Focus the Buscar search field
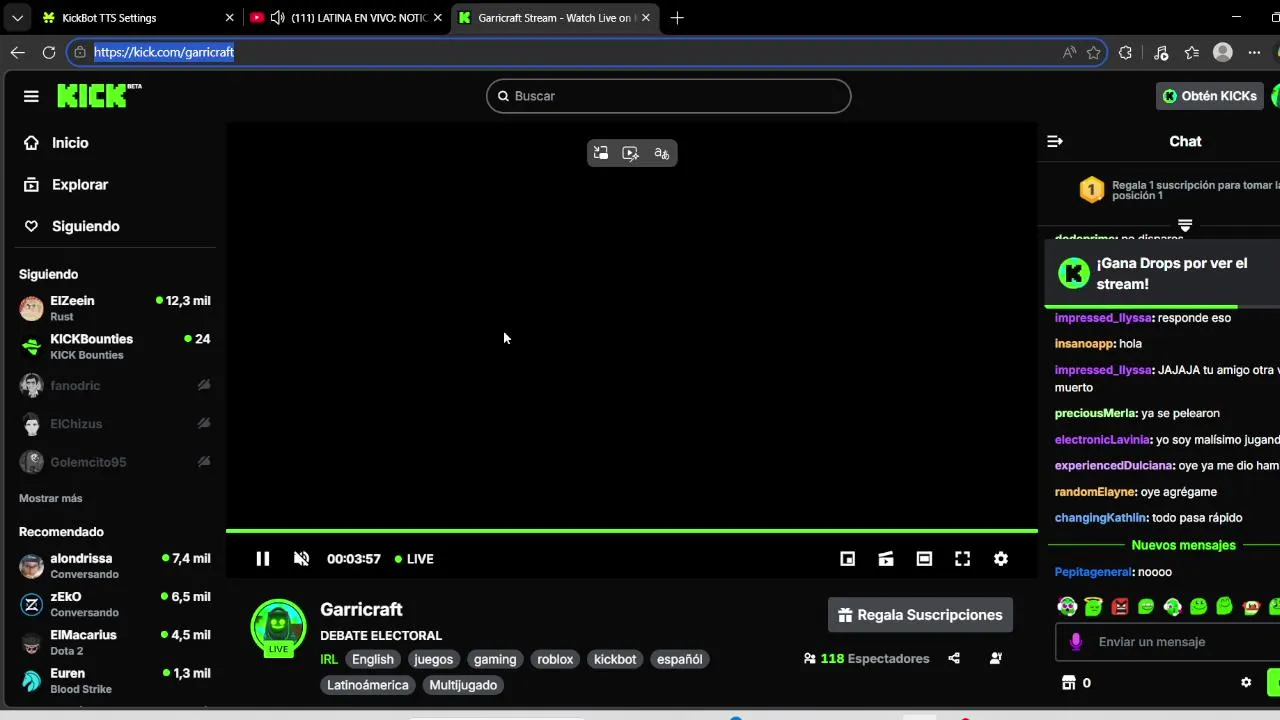Viewport: 1280px width, 720px height. click(x=668, y=96)
